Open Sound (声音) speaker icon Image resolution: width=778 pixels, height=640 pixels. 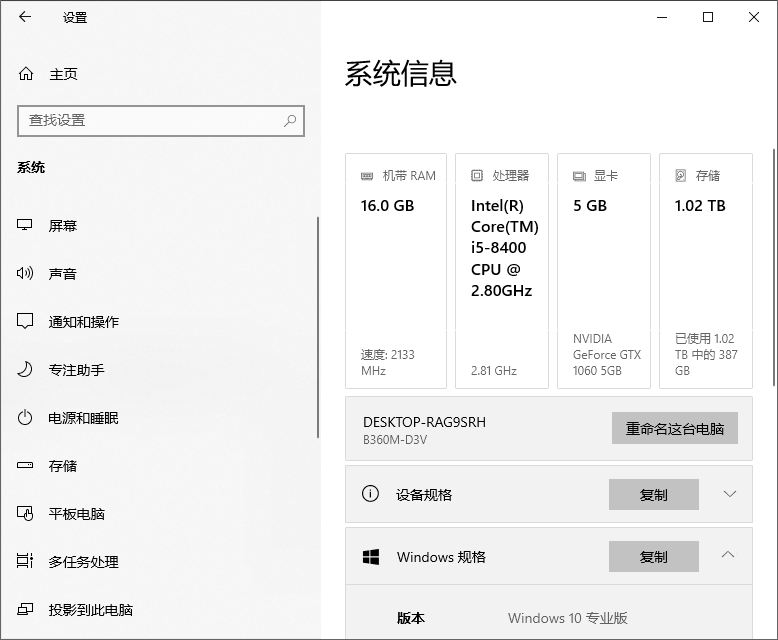click(26, 274)
